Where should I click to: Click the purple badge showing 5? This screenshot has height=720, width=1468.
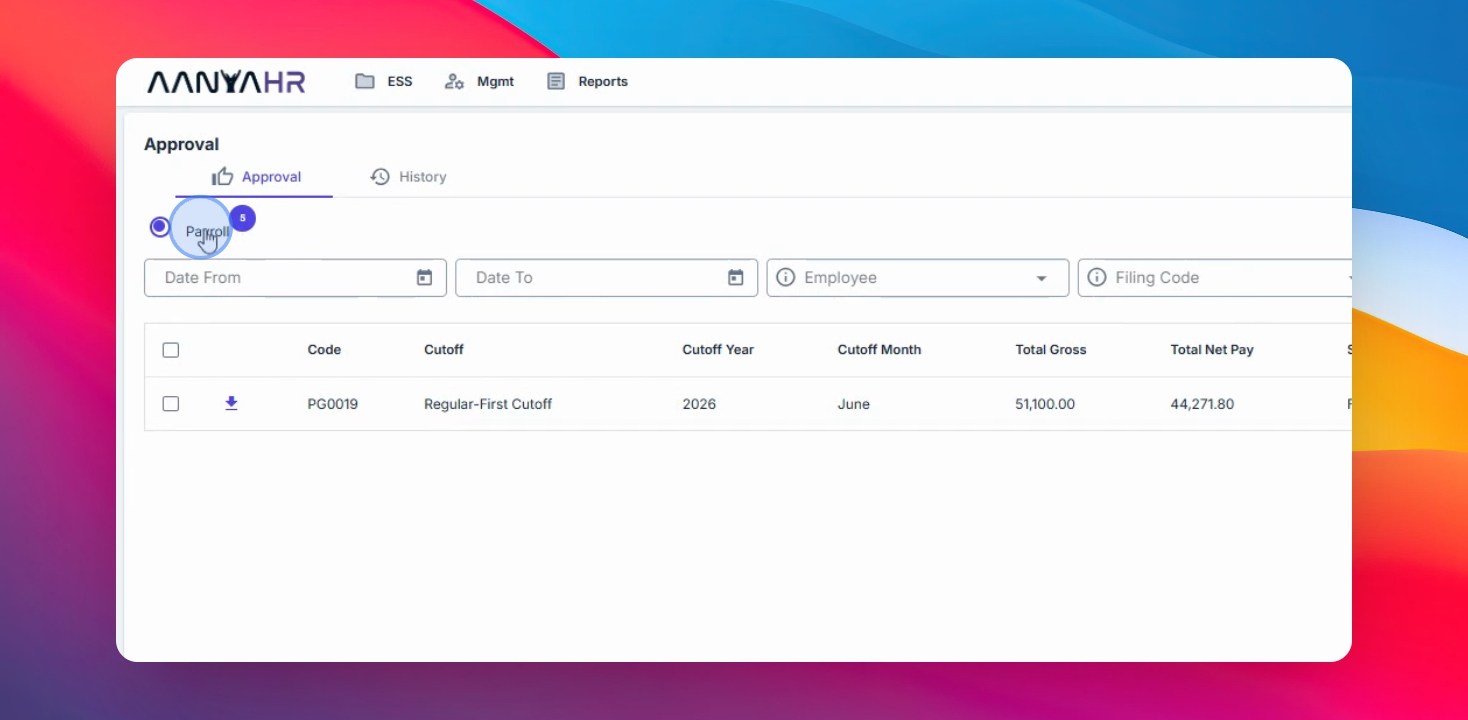243,218
